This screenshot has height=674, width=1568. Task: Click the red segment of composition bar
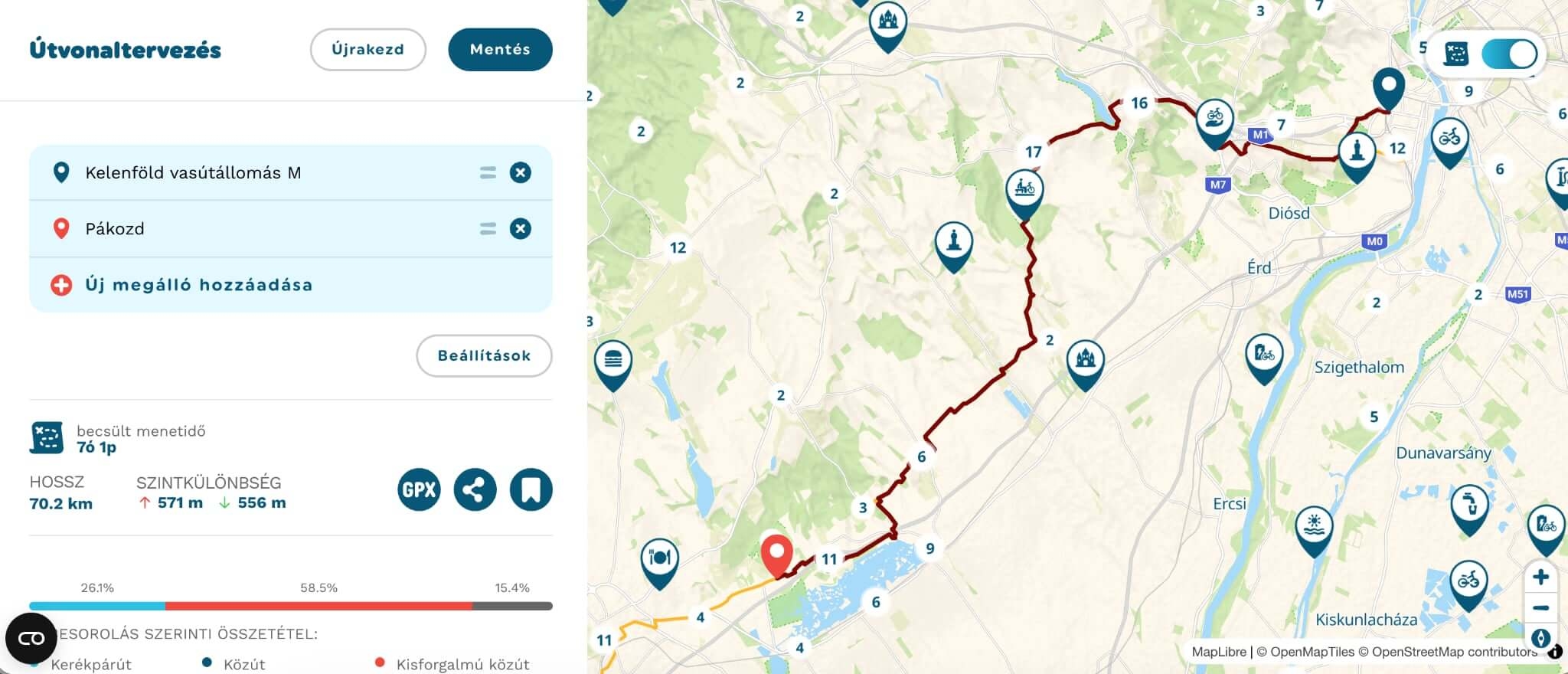pyautogui.click(x=318, y=606)
